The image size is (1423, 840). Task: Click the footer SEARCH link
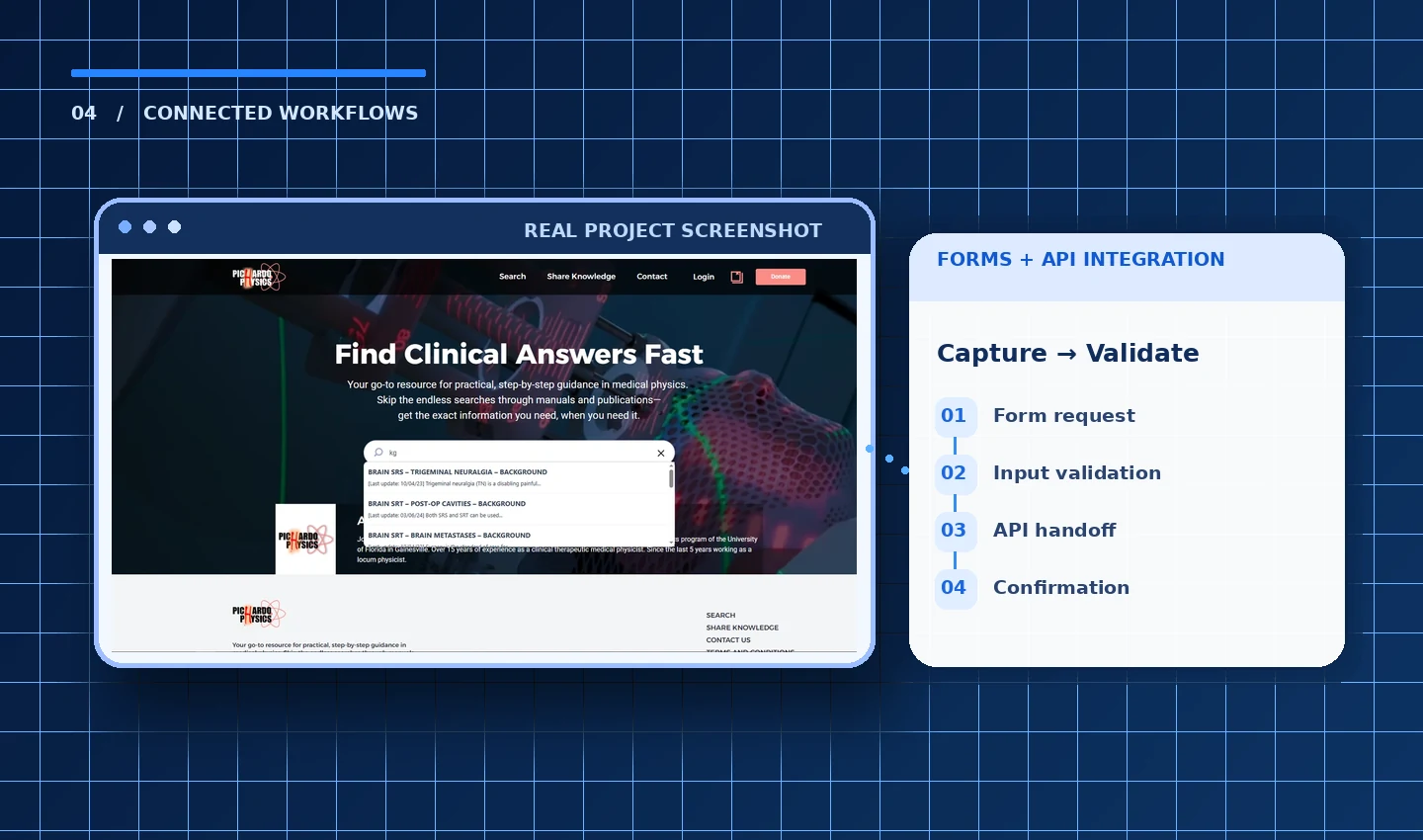pyautogui.click(x=720, y=616)
